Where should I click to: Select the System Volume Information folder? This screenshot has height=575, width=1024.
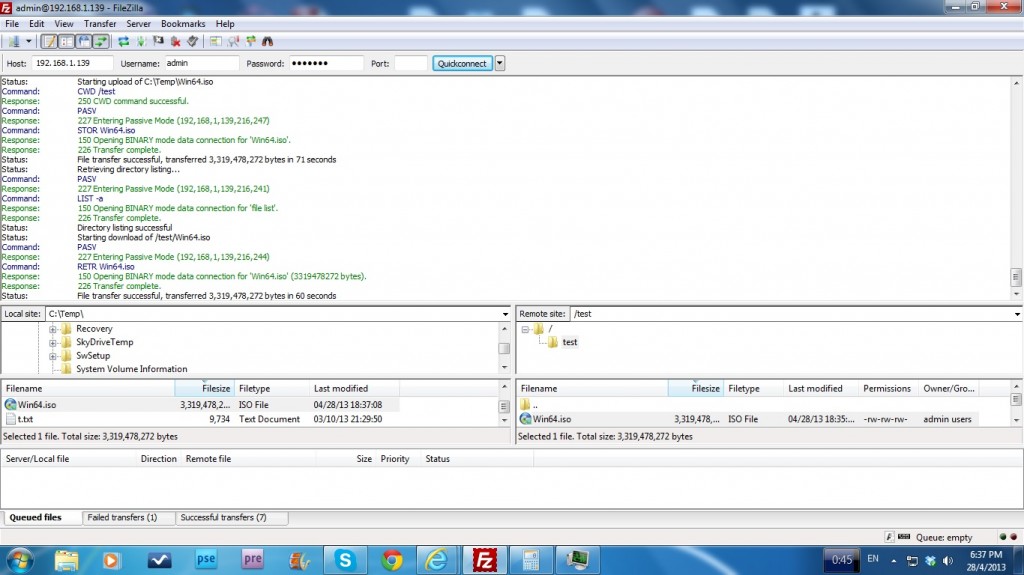click(131, 369)
